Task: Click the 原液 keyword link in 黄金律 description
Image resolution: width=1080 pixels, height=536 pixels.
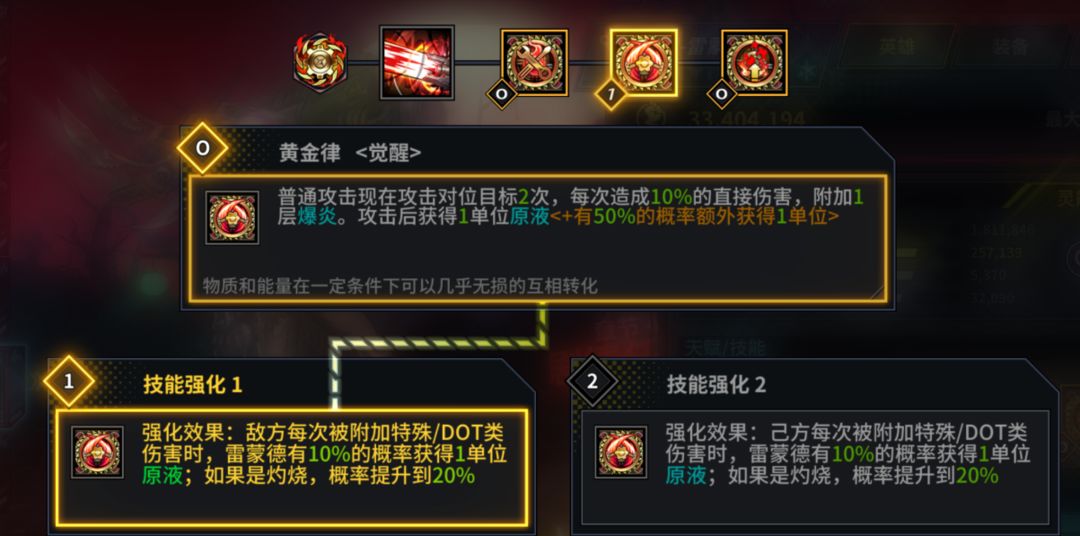Action: tap(529, 217)
